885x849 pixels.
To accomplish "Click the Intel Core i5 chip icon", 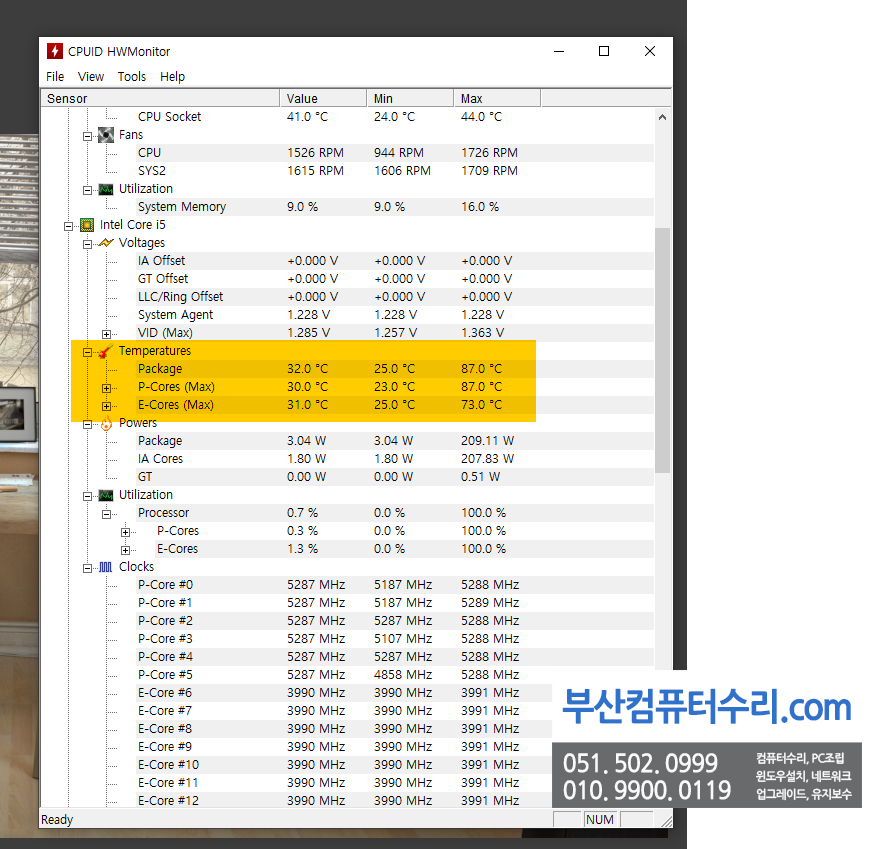I will (x=87, y=225).
